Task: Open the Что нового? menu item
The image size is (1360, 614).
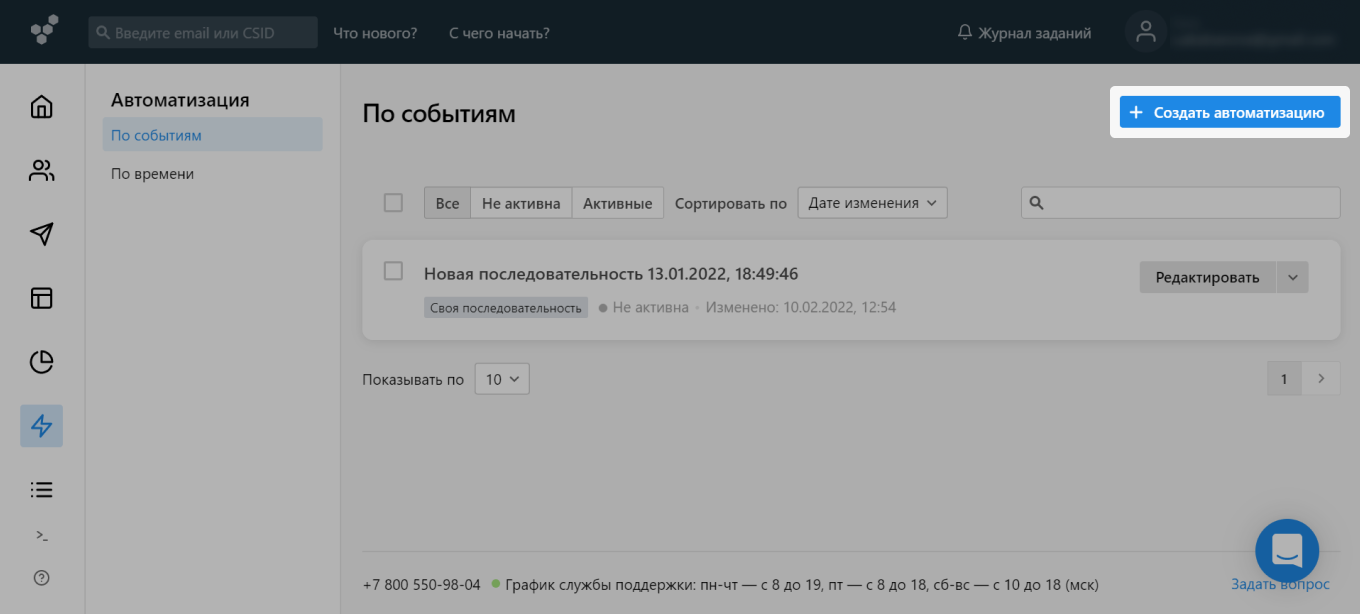Action: point(374,32)
